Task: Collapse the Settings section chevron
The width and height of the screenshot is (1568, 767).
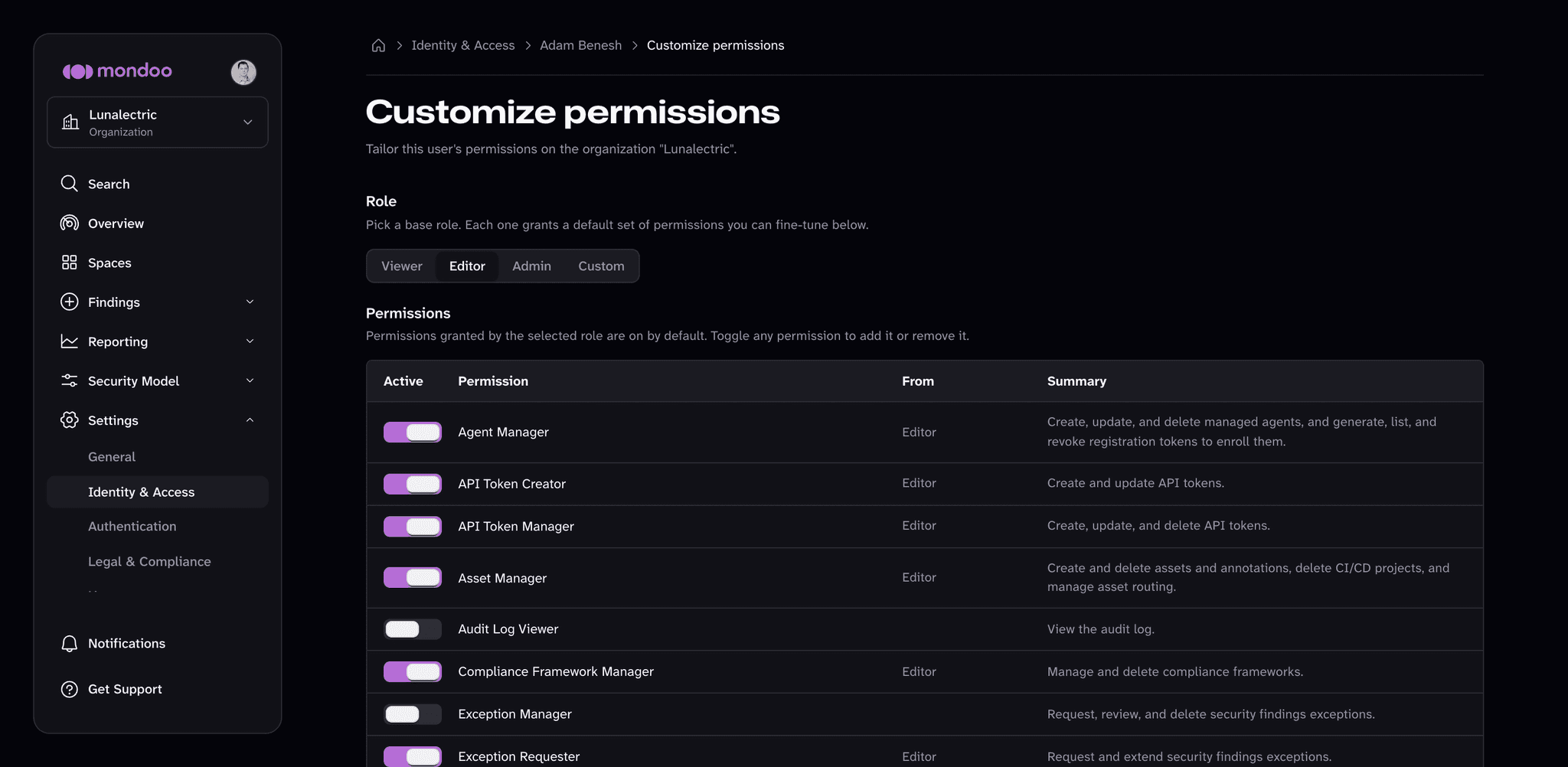Action: (250, 420)
